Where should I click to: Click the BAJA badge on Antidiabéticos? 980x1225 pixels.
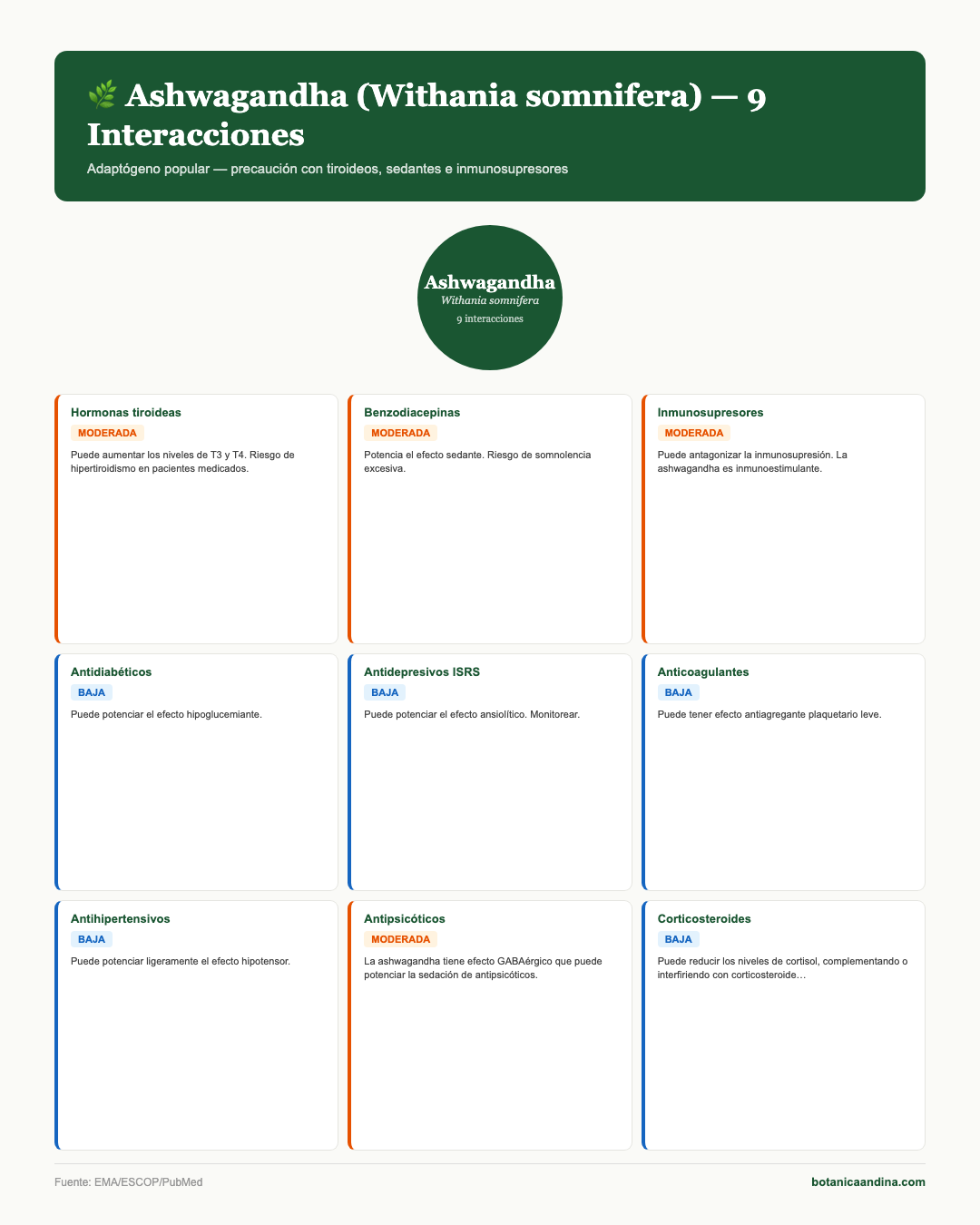coord(92,692)
